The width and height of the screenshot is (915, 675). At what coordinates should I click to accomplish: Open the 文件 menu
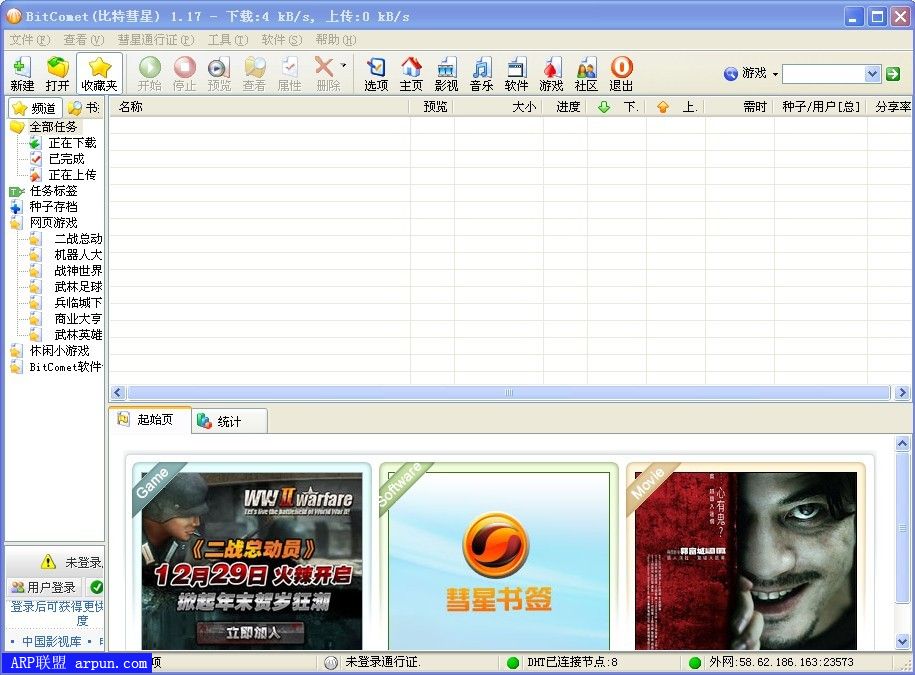tap(30, 40)
